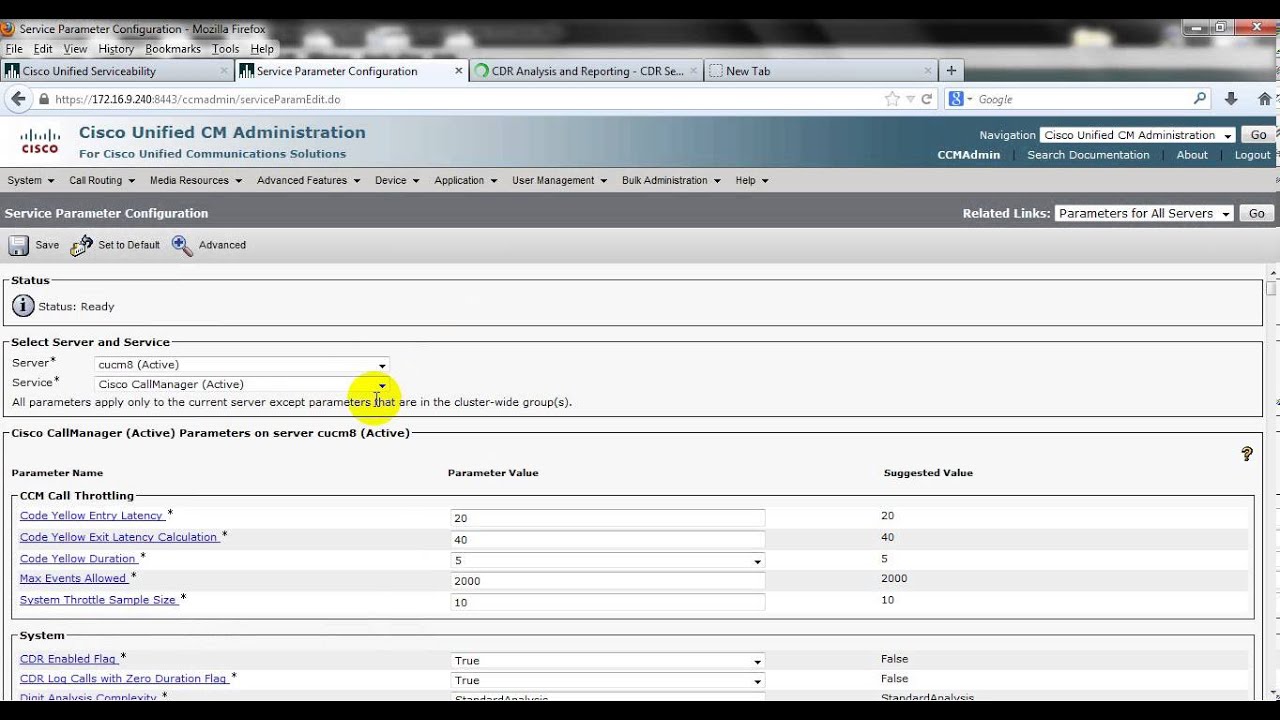Open CDR Log Calls Zero Duration dropdown

click(x=607, y=681)
